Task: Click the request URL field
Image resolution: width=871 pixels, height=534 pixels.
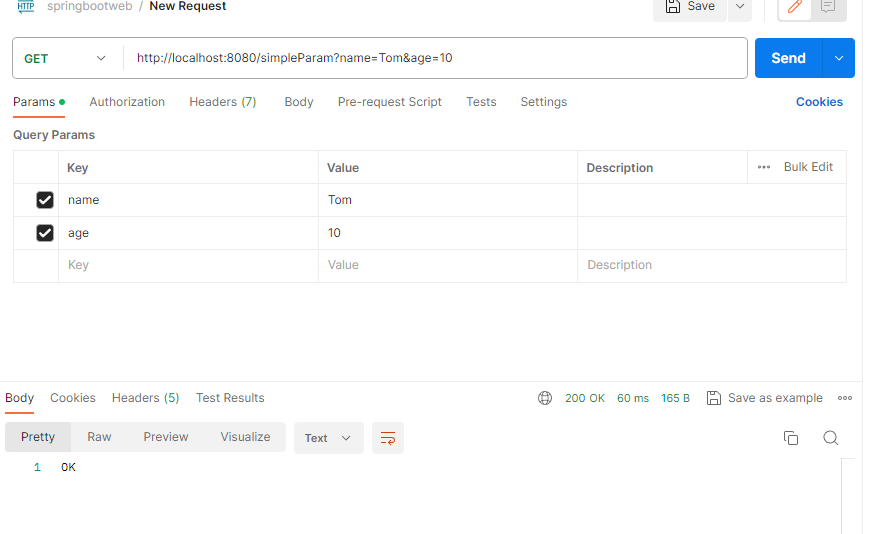Action: tap(435, 58)
